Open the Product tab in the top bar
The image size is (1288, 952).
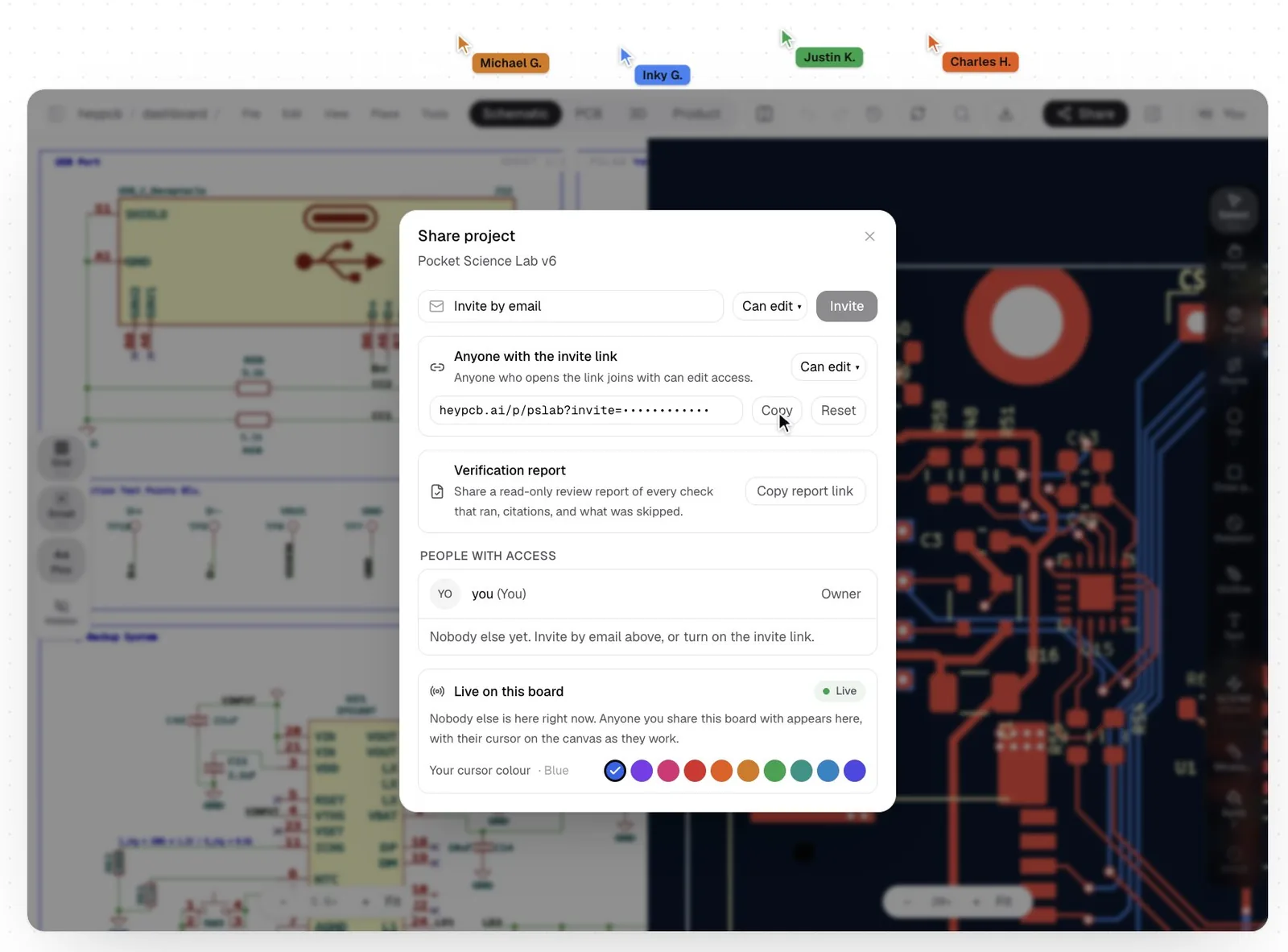click(696, 114)
